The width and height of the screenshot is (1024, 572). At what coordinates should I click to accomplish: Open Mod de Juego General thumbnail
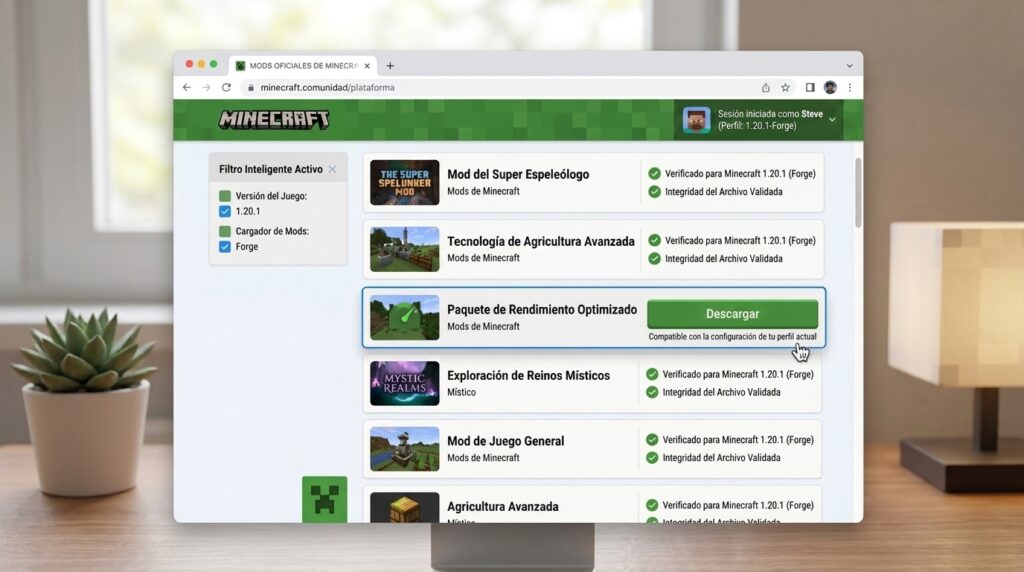point(404,449)
